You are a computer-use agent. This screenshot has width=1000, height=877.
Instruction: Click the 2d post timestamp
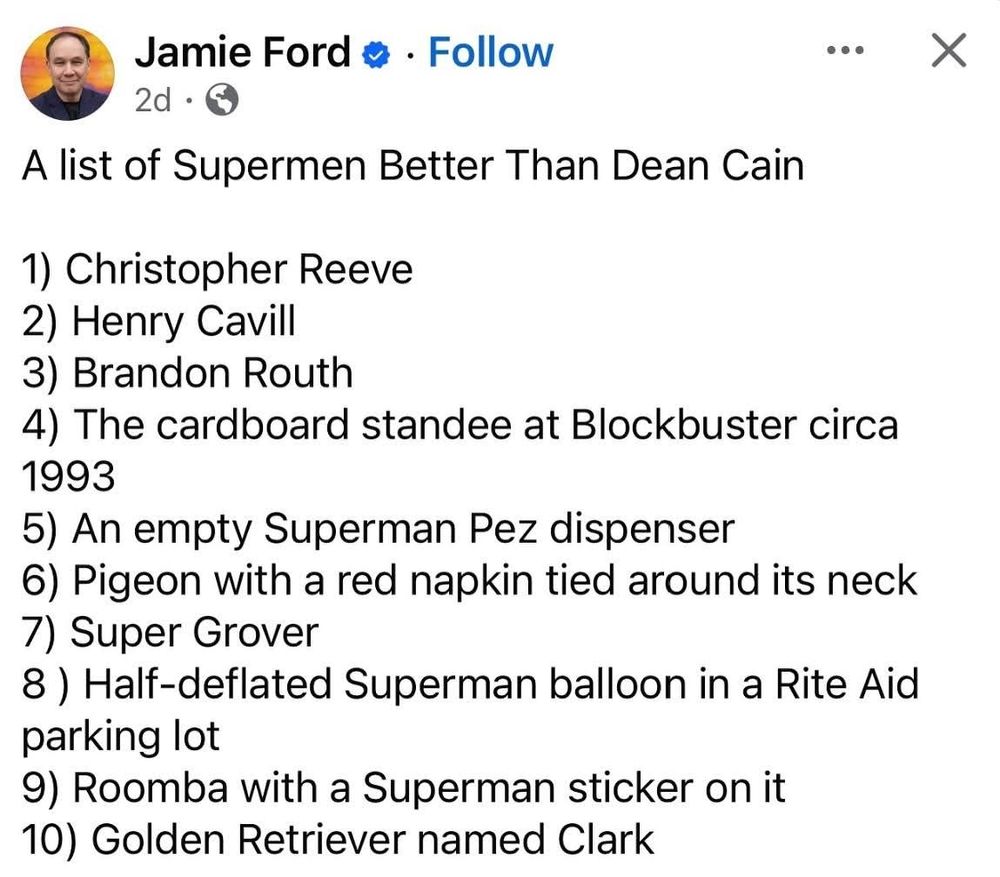click(x=153, y=100)
